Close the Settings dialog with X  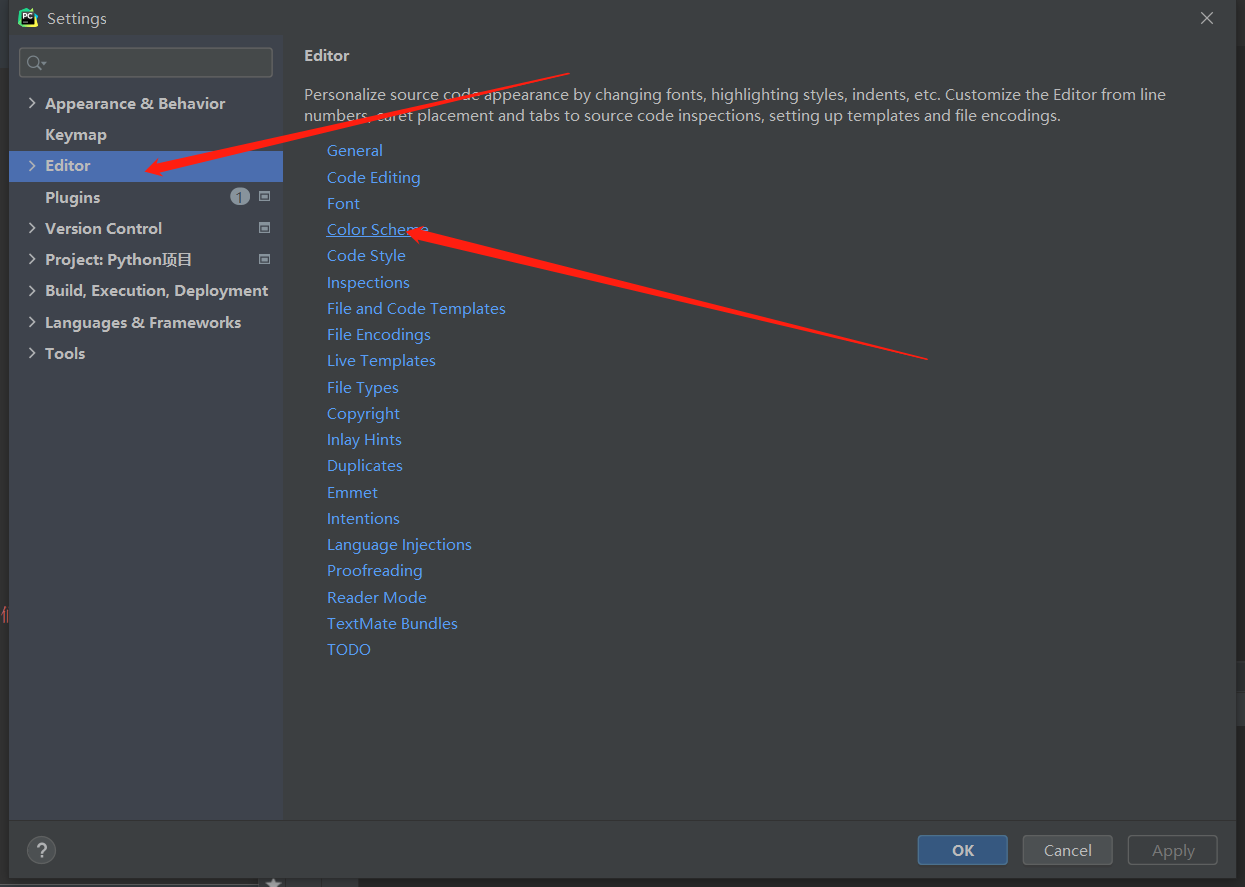(1207, 18)
